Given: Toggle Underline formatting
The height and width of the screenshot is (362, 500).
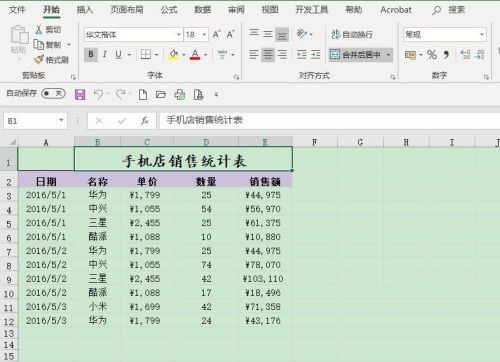Looking at the screenshot, I should click(x=118, y=54).
